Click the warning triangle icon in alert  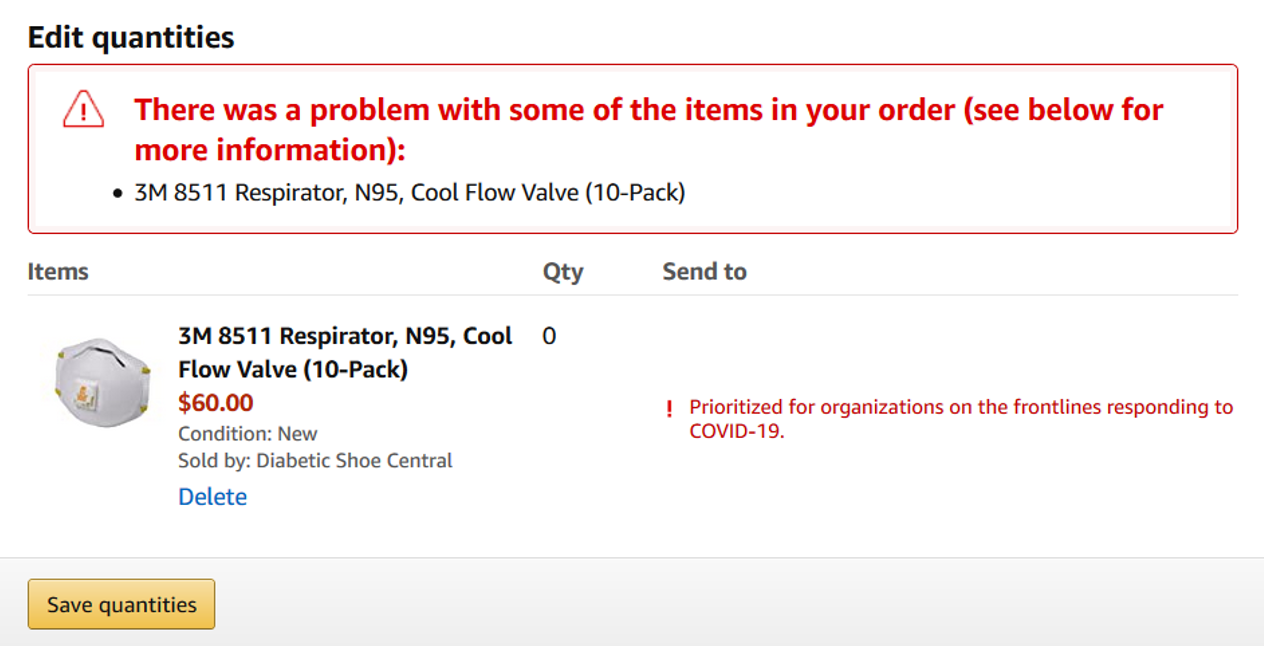point(83,109)
